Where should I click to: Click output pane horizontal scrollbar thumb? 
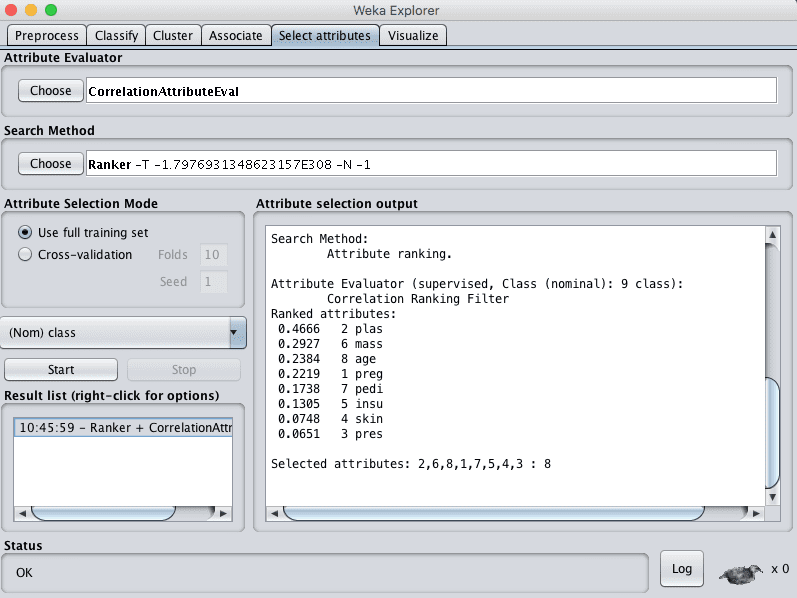(494, 514)
